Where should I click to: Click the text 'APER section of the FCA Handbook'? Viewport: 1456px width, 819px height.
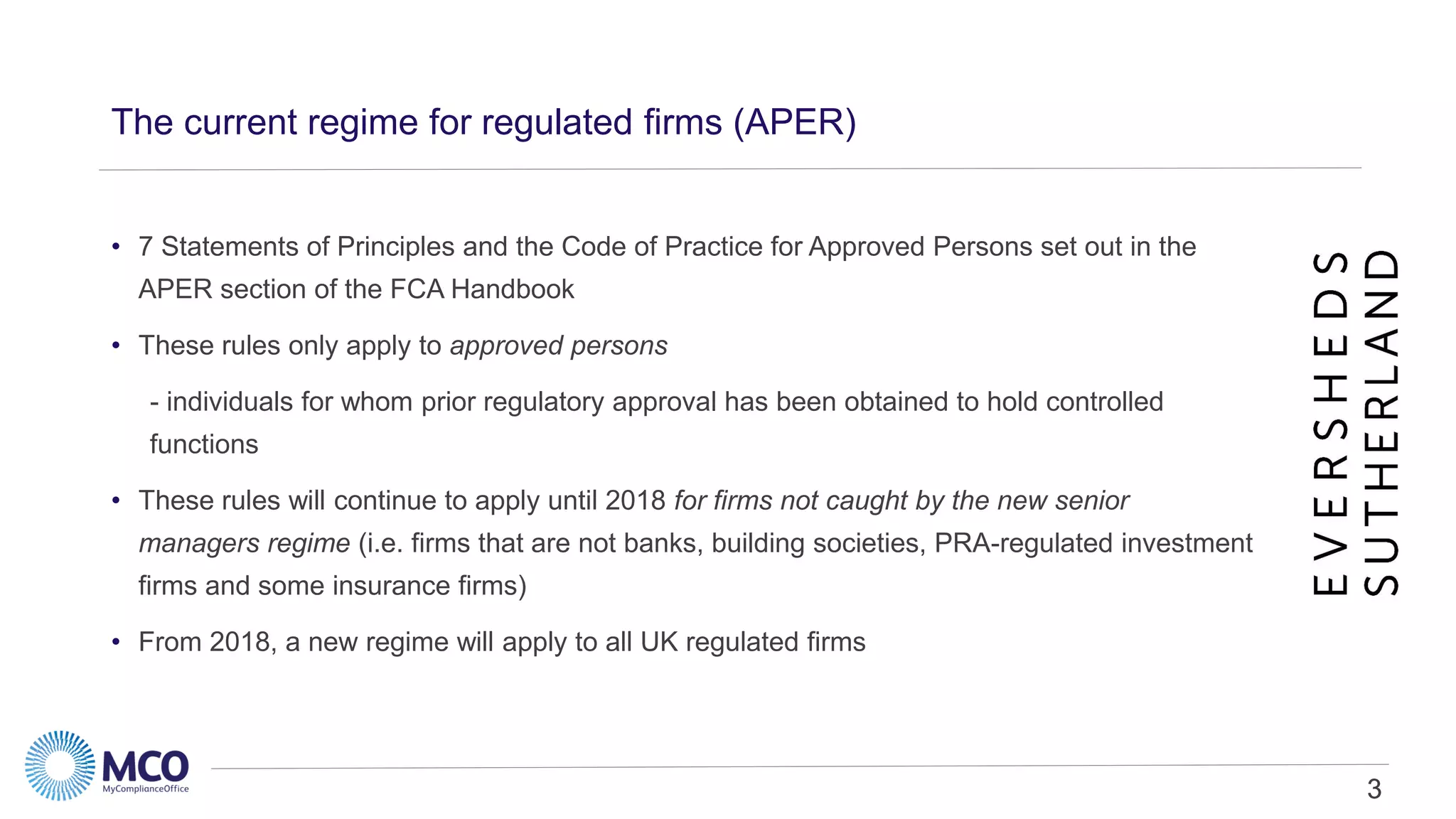point(356,289)
